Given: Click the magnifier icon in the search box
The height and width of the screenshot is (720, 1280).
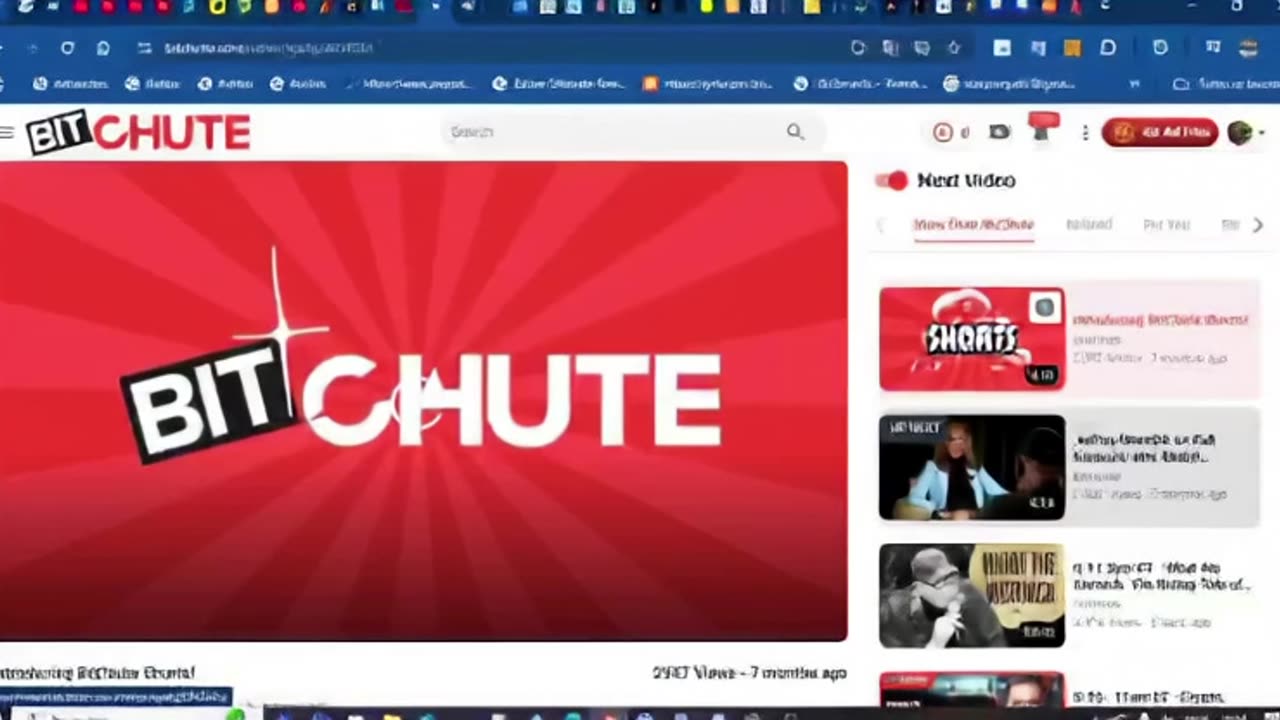Looking at the screenshot, I should [795, 131].
